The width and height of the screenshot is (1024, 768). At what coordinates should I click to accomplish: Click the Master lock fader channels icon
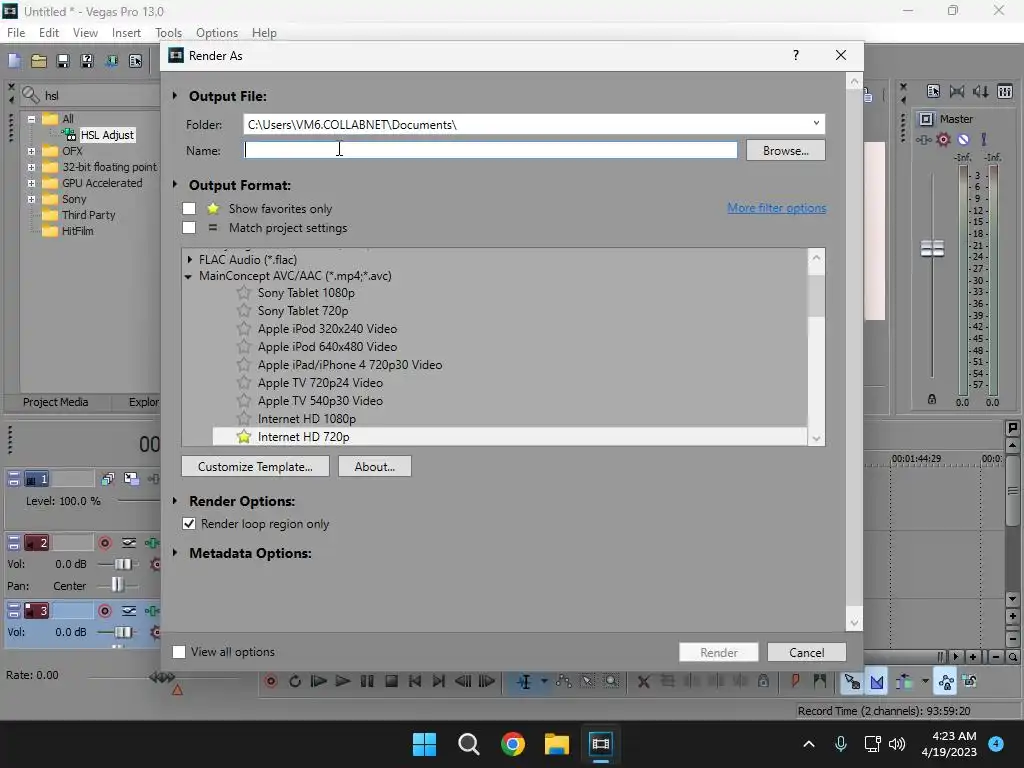(x=932, y=399)
